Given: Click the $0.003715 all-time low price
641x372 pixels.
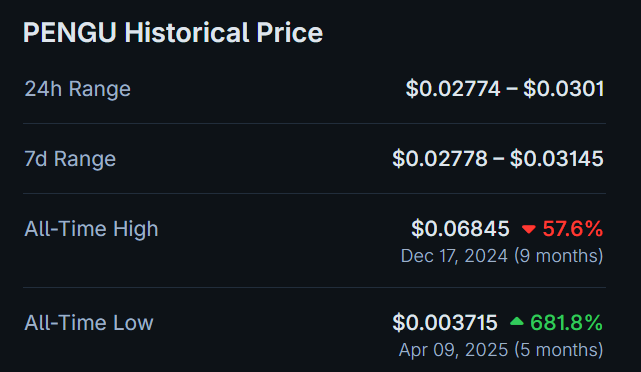Looking at the screenshot, I should pos(445,323).
